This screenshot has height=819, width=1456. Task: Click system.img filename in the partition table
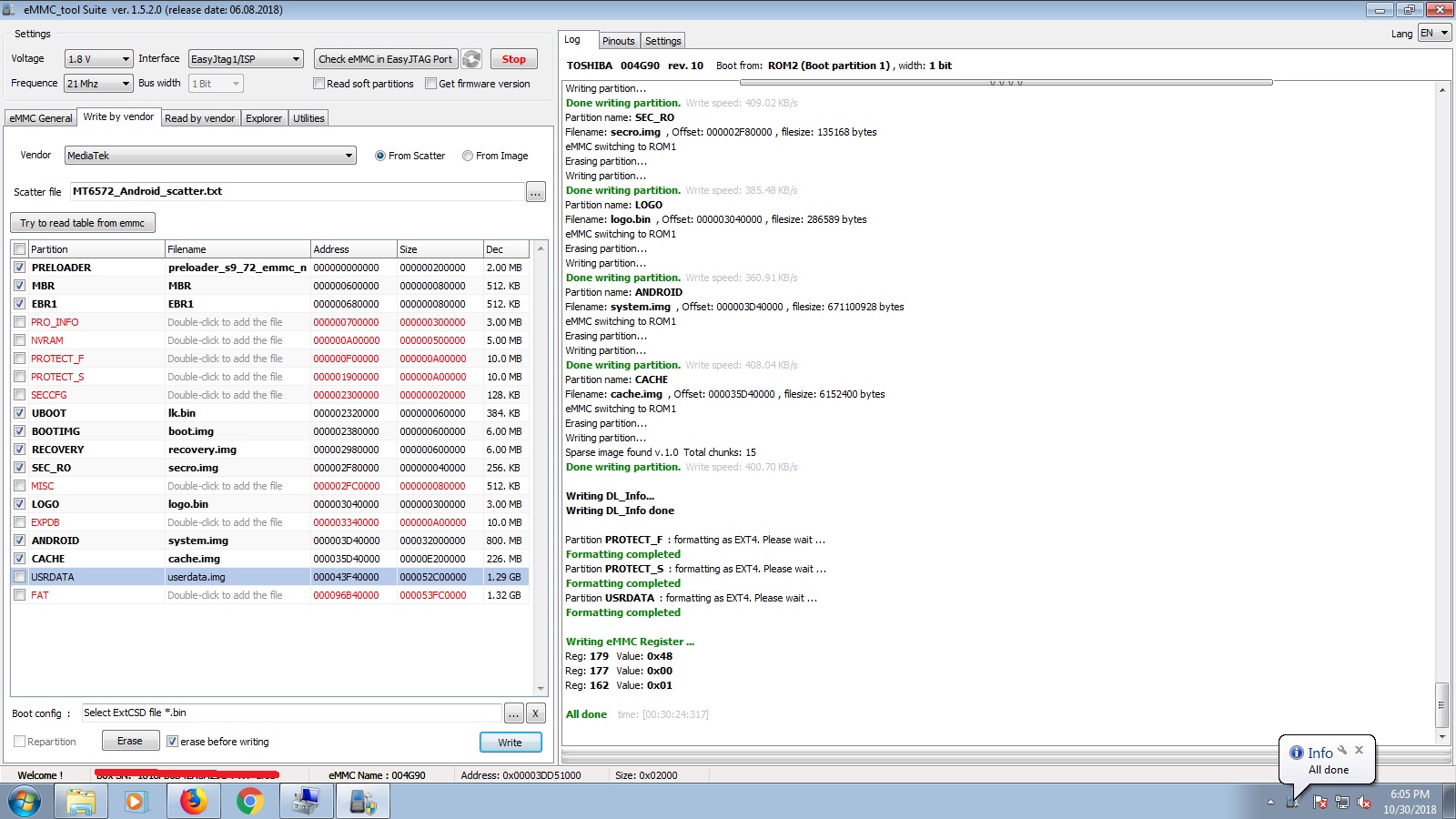(x=198, y=541)
